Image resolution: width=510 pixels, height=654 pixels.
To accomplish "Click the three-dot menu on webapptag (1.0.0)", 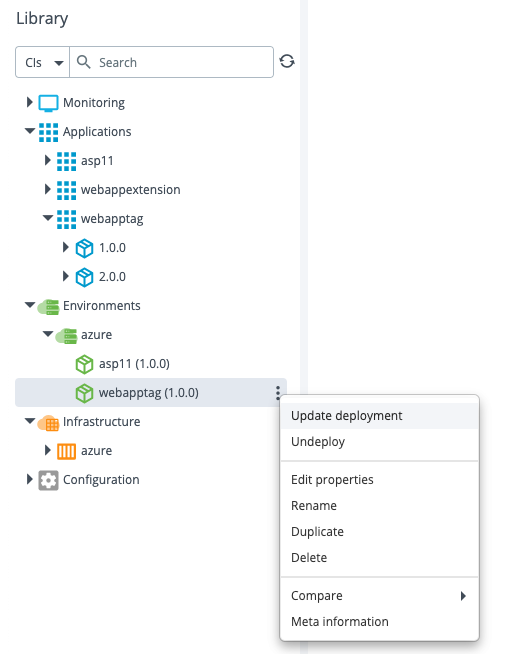I will click(x=278, y=393).
